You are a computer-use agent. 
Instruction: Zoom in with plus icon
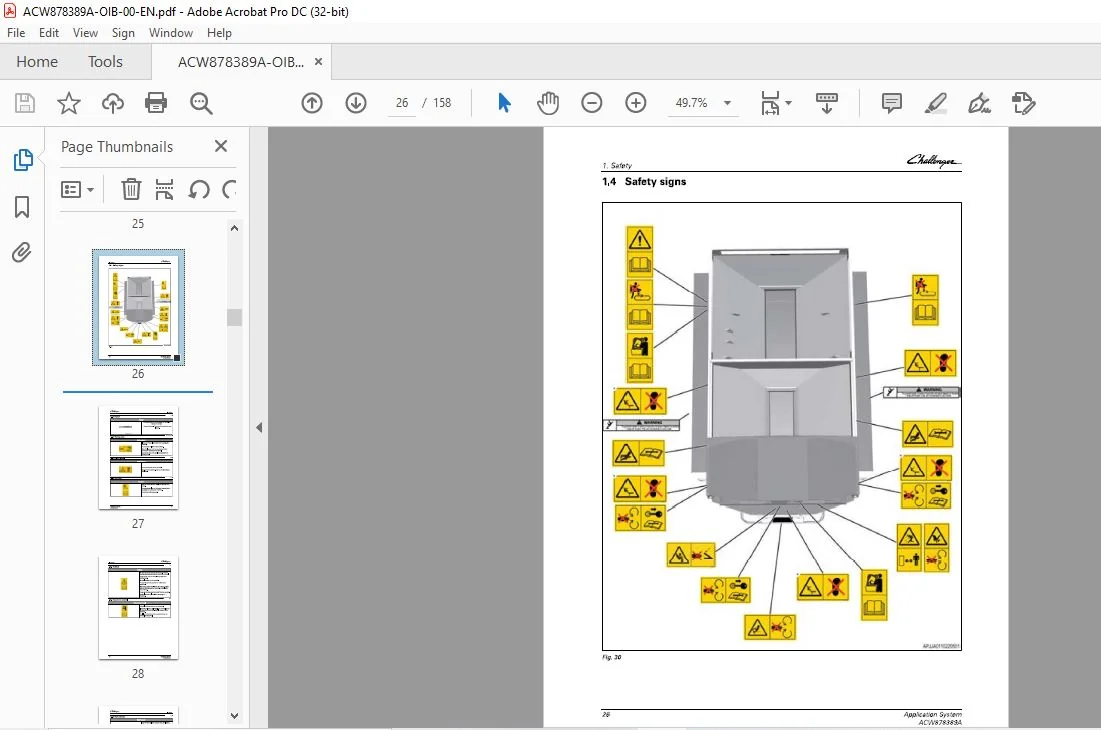(635, 103)
